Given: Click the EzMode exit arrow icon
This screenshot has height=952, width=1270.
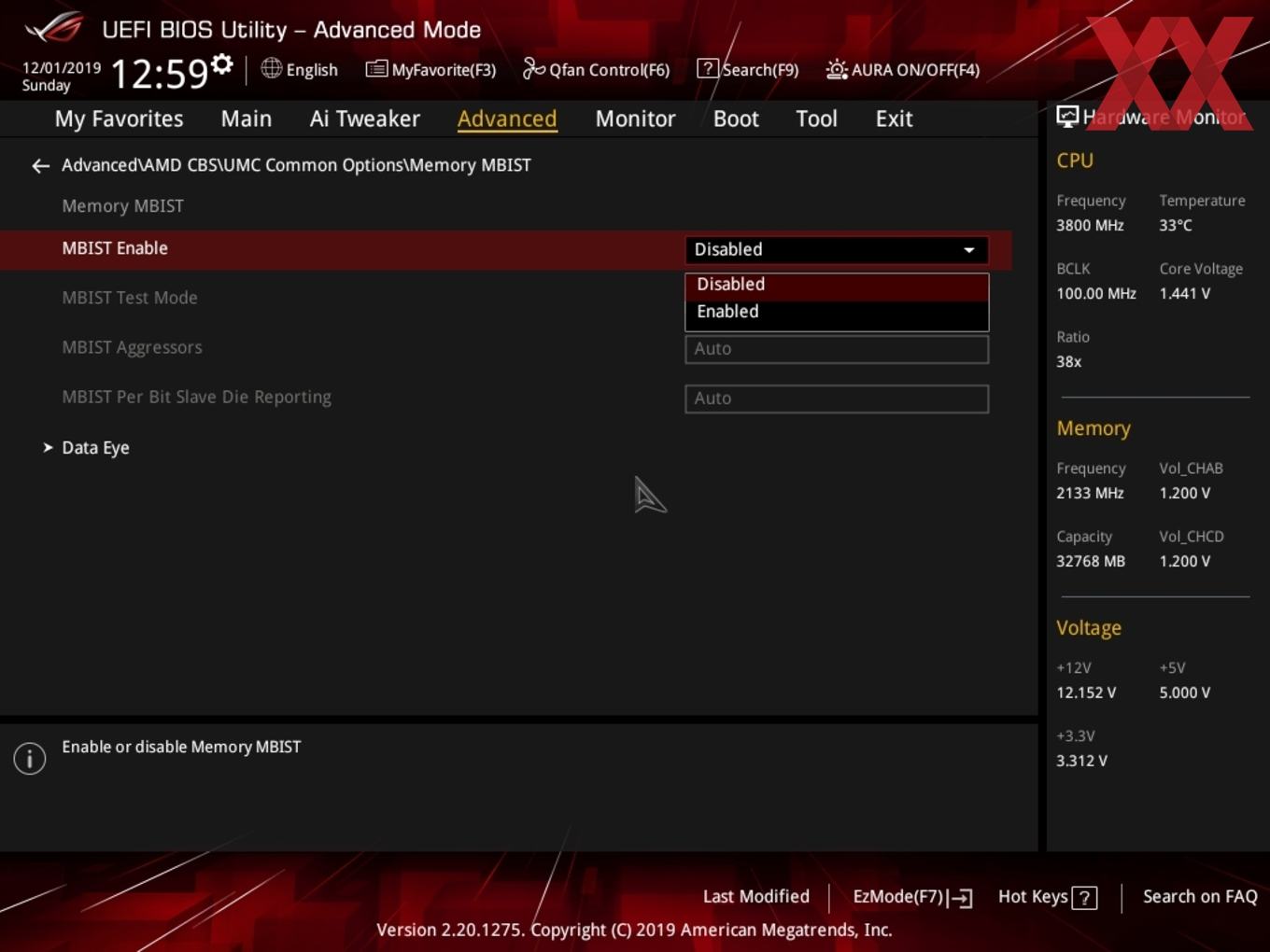Looking at the screenshot, I should (960, 898).
